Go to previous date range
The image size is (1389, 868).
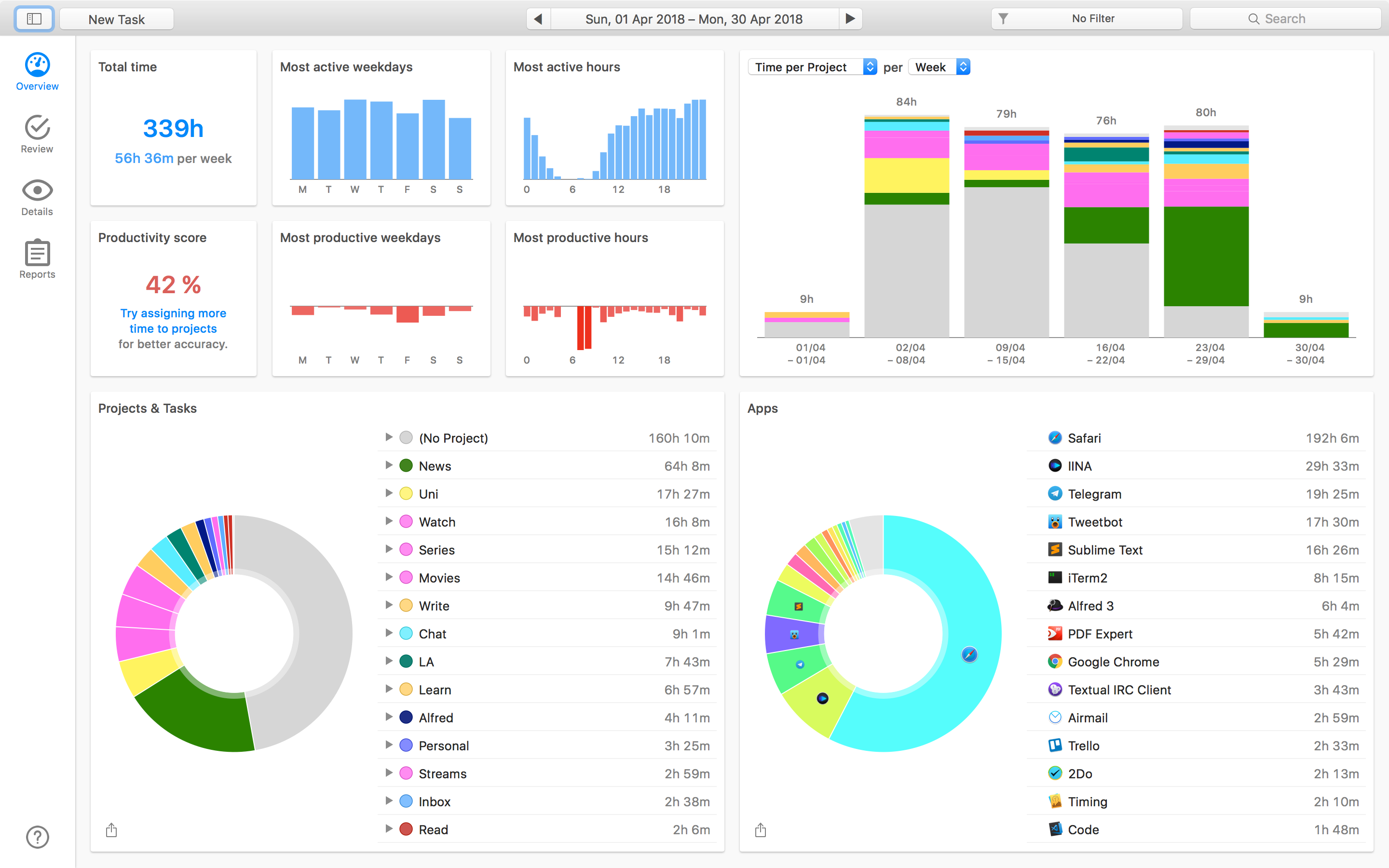coord(538,19)
